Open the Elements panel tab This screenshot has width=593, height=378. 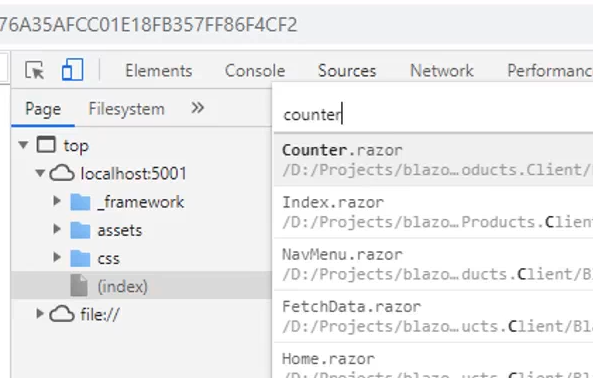pyautogui.click(x=159, y=71)
